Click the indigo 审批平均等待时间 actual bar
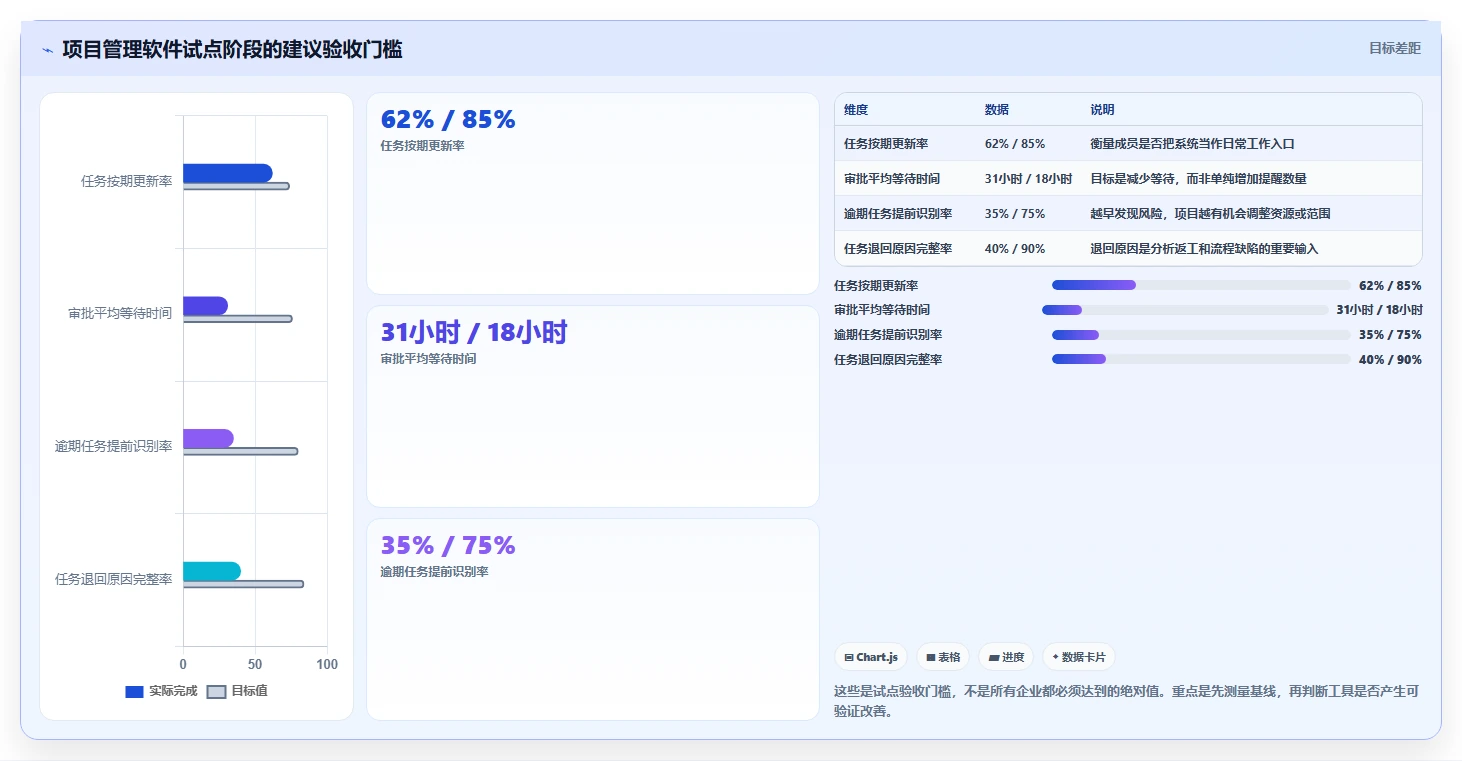The image size is (1462, 761). pyautogui.click(x=205, y=306)
